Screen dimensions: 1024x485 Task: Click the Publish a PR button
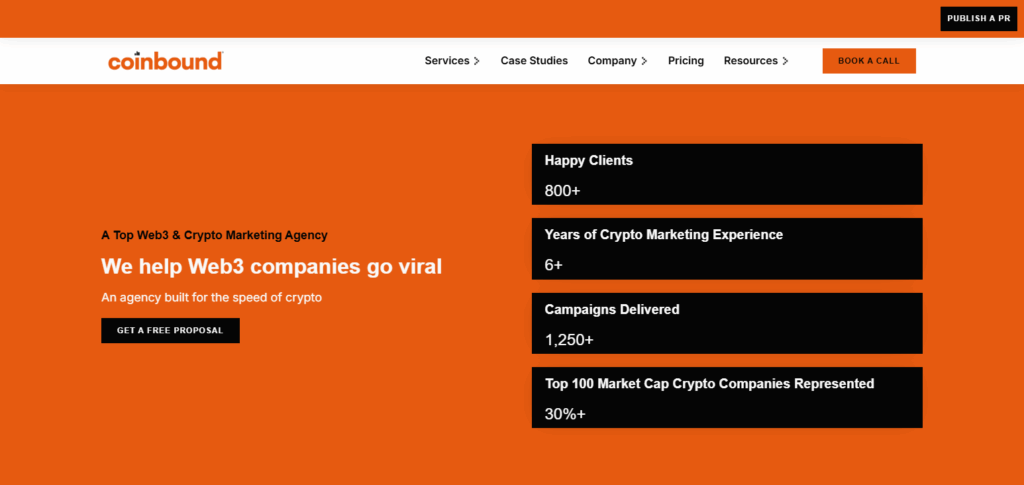978,19
